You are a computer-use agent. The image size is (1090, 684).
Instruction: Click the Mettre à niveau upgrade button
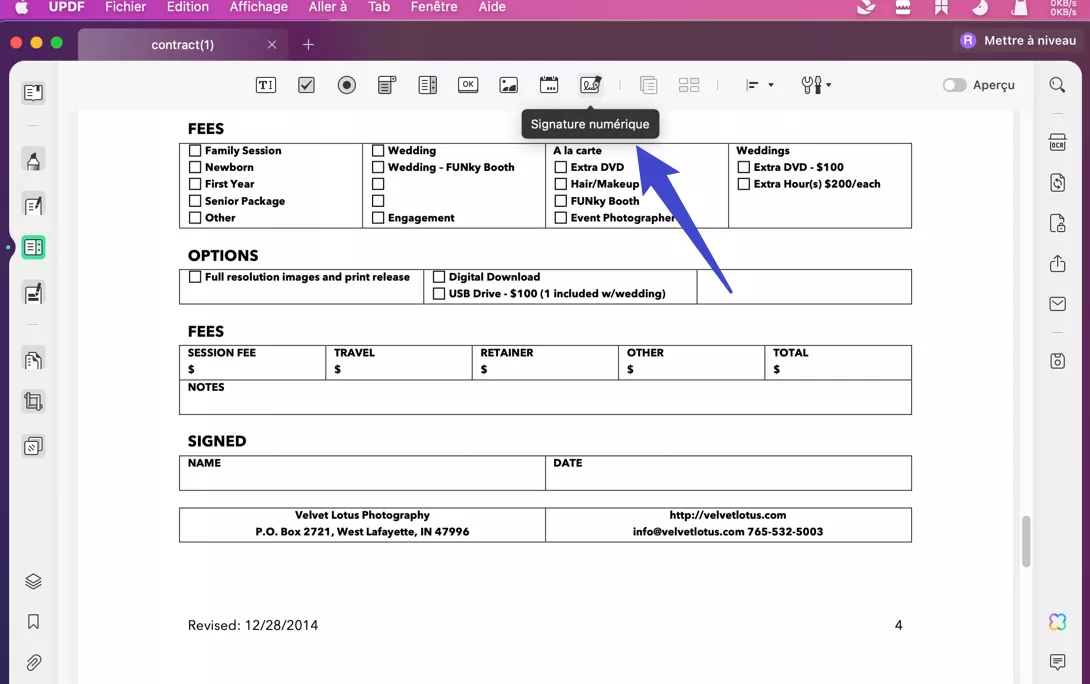(x=1018, y=40)
